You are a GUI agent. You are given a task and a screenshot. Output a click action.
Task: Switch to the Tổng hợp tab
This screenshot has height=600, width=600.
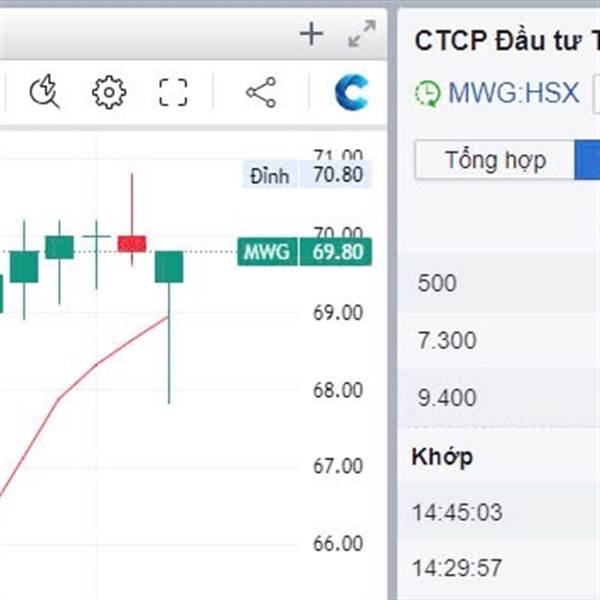point(495,160)
